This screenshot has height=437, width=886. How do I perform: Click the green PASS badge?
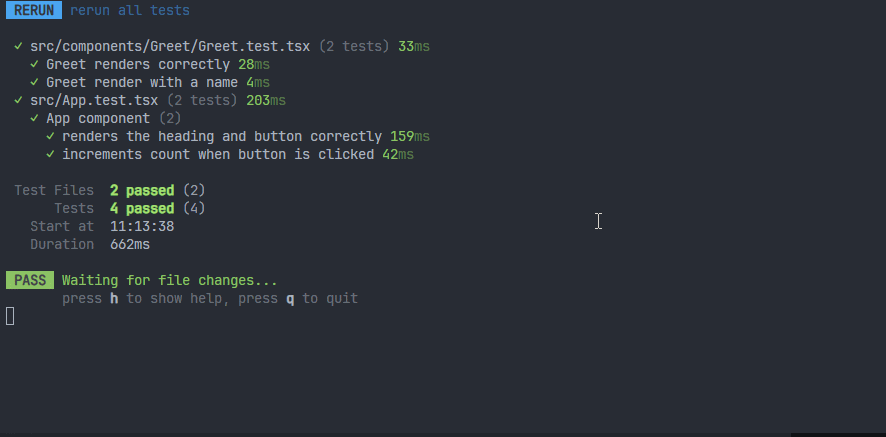click(x=30, y=281)
